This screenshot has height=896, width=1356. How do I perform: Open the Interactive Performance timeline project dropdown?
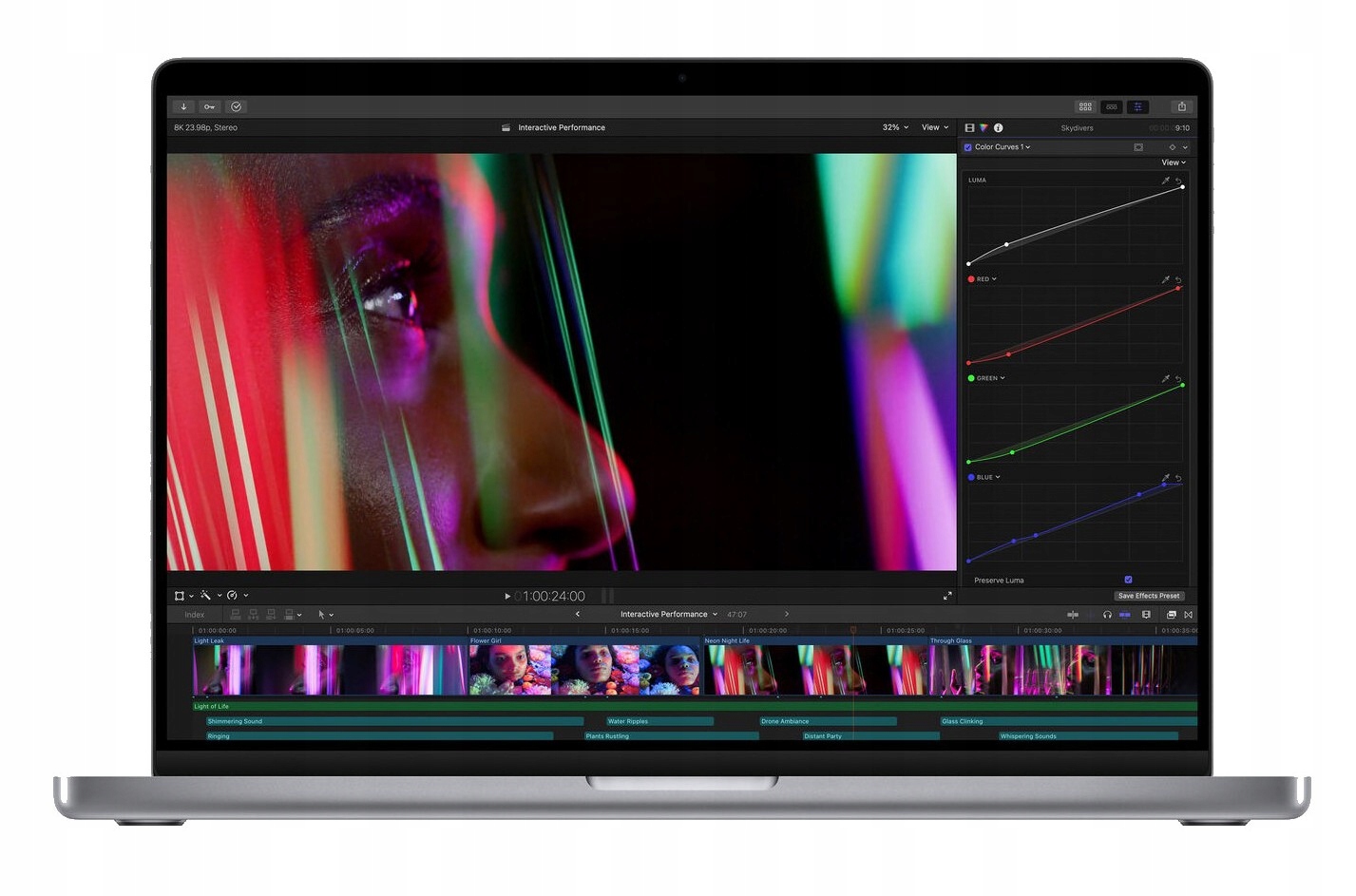tap(669, 614)
